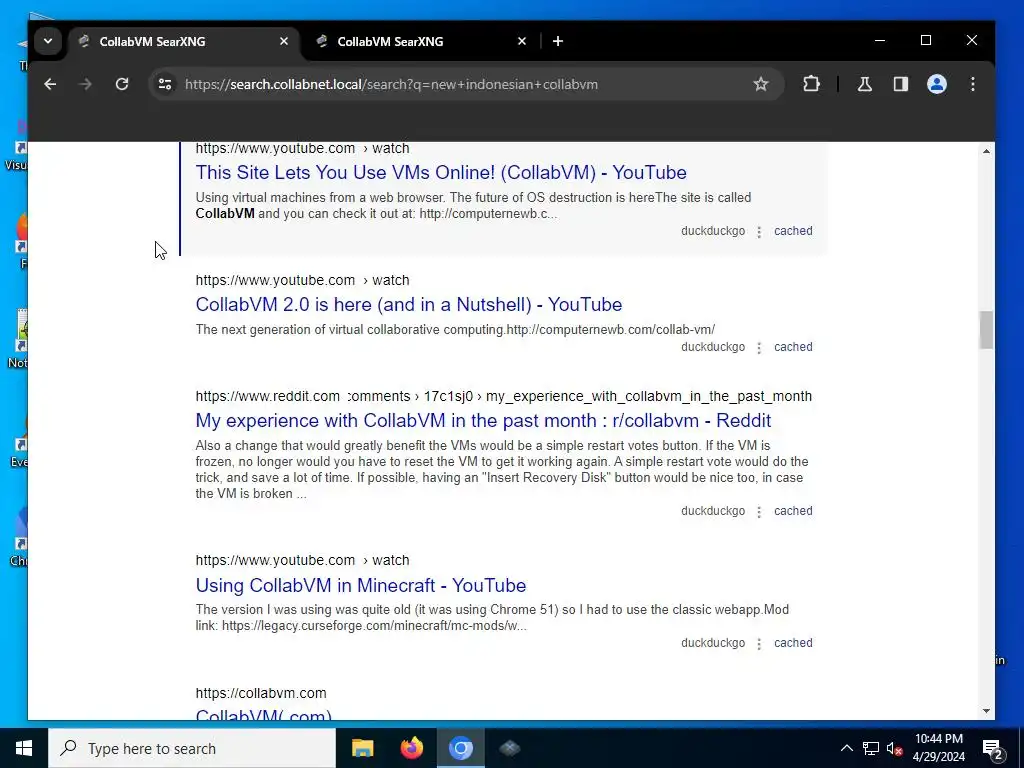
Task: Close the first CollabVM SearXNG tab
Action: point(284,41)
